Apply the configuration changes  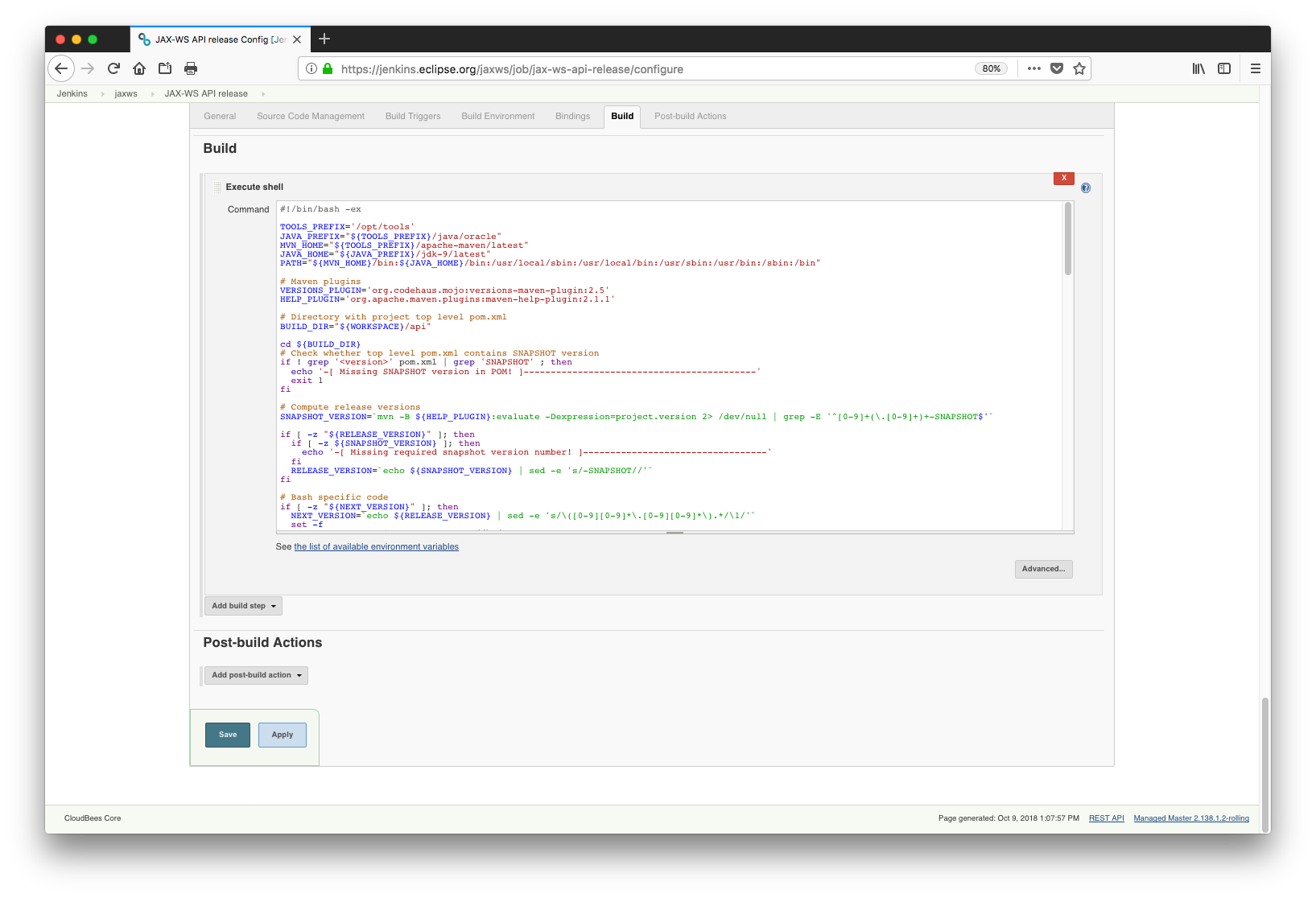(283, 735)
